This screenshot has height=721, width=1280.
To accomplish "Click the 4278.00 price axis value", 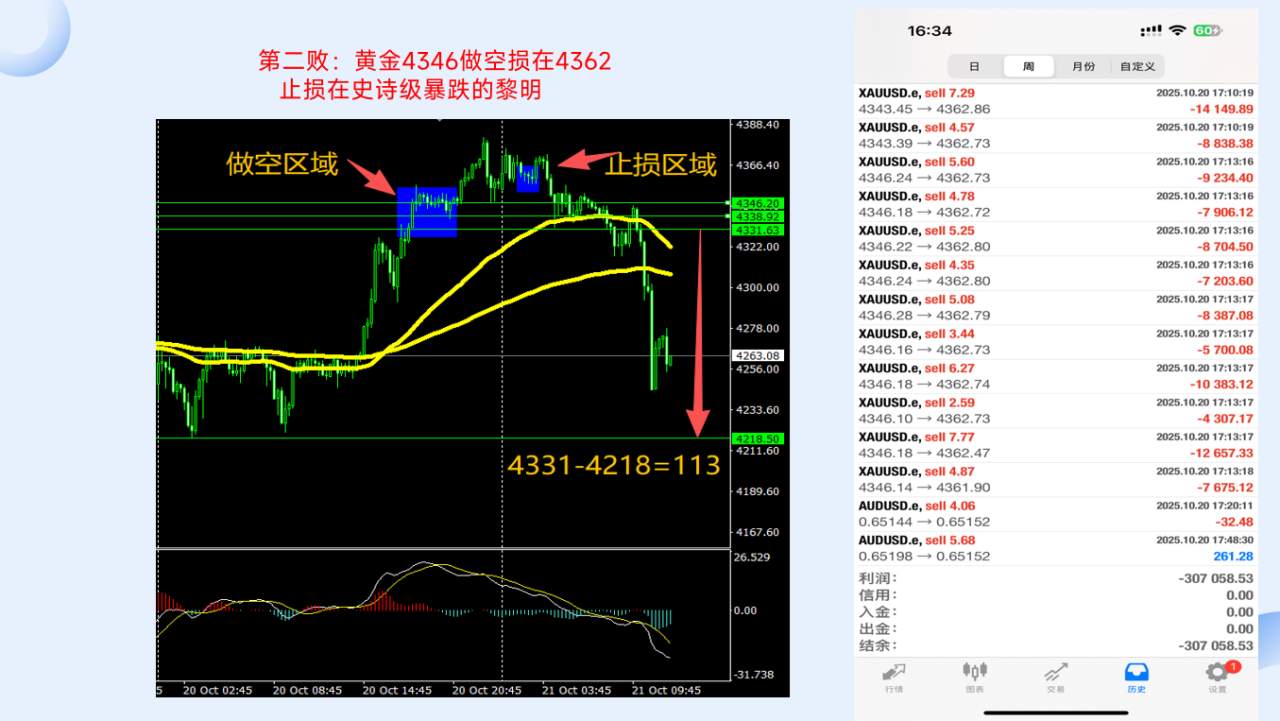I will [757, 328].
